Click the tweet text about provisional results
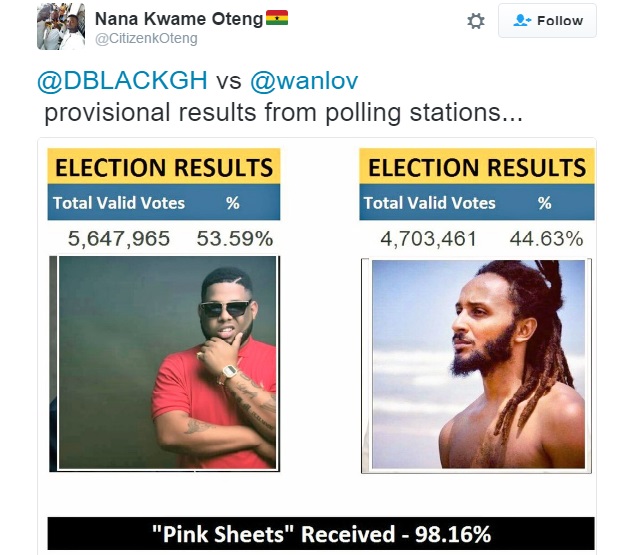 pos(283,113)
